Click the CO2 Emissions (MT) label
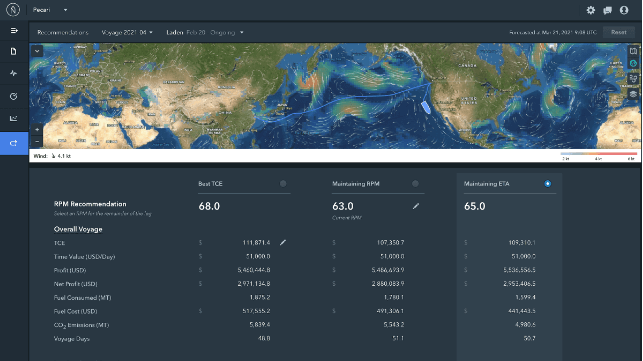643x361 pixels. [82, 325]
